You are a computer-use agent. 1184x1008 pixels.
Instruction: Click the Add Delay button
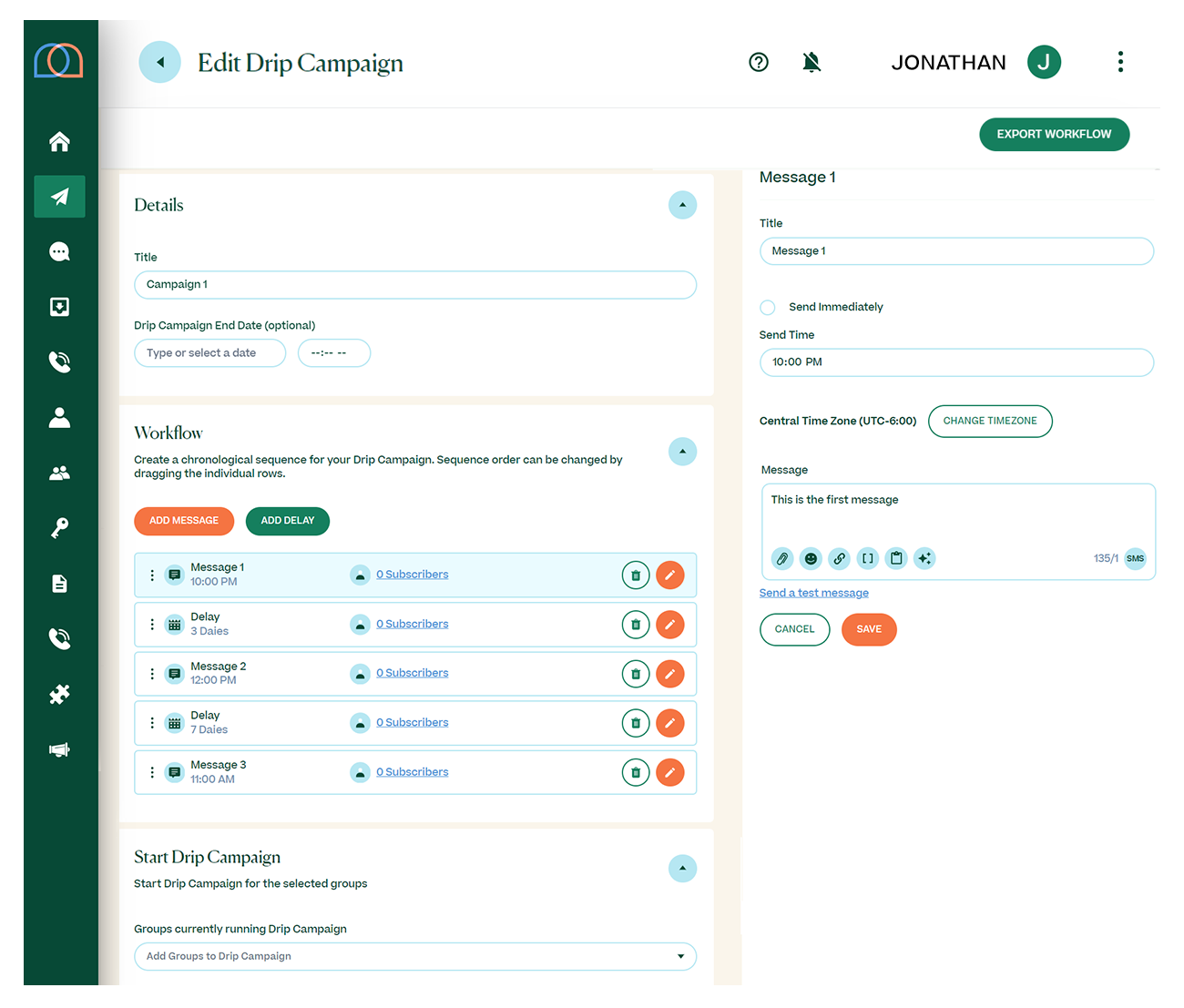point(287,521)
